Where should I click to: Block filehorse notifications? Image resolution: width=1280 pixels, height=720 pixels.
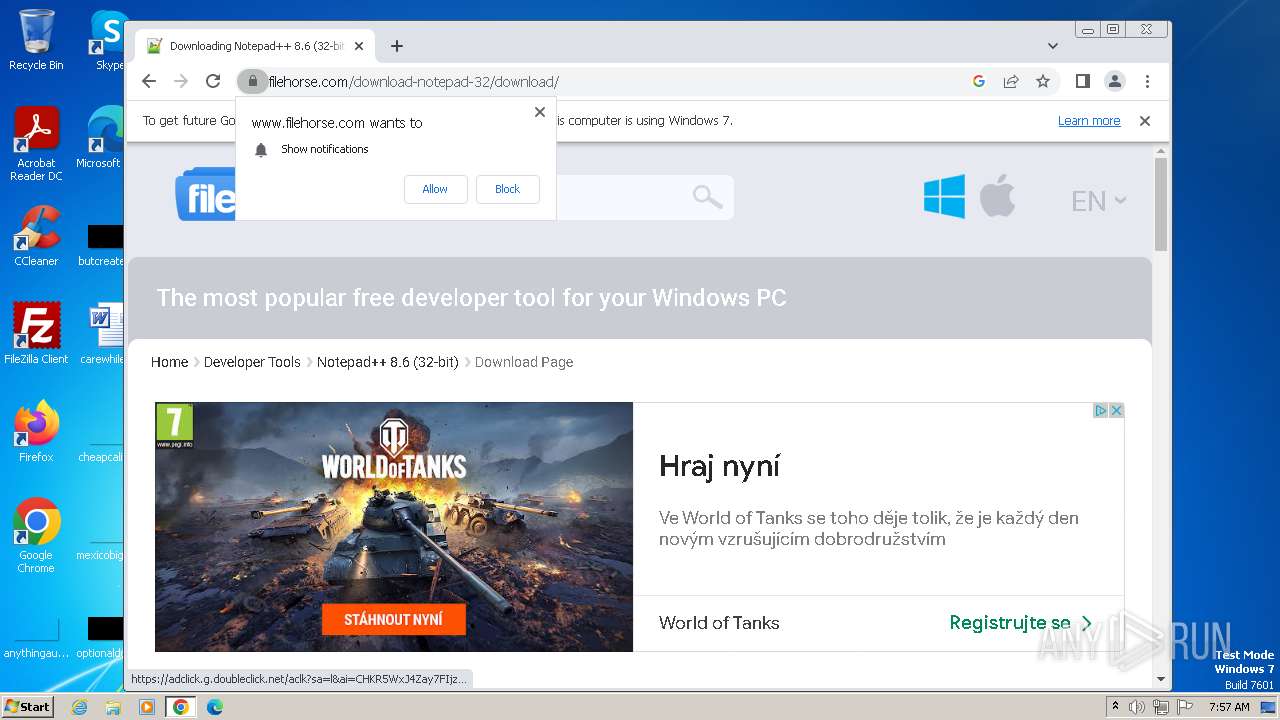[x=508, y=189]
